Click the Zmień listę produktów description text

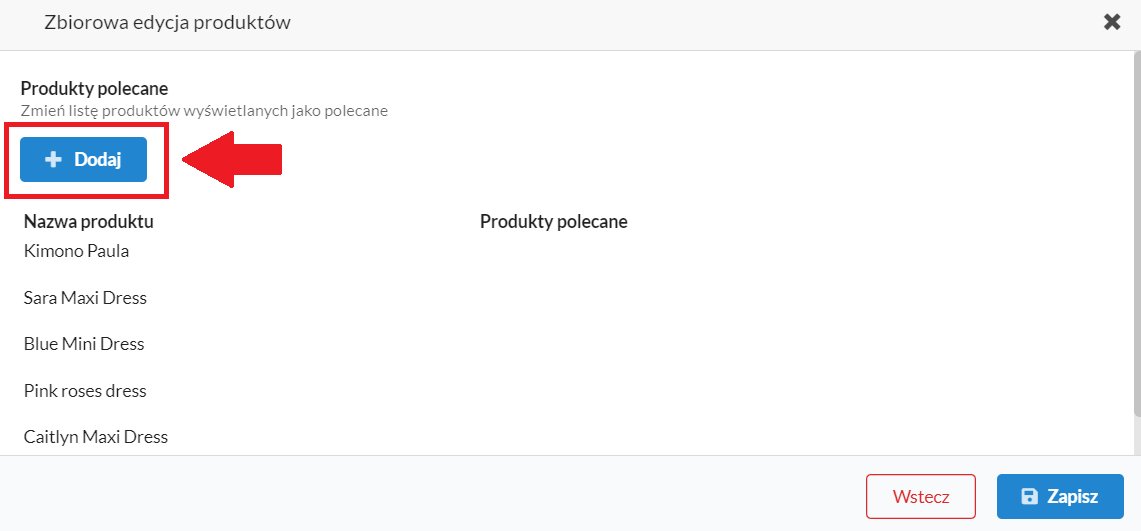tap(204, 111)
